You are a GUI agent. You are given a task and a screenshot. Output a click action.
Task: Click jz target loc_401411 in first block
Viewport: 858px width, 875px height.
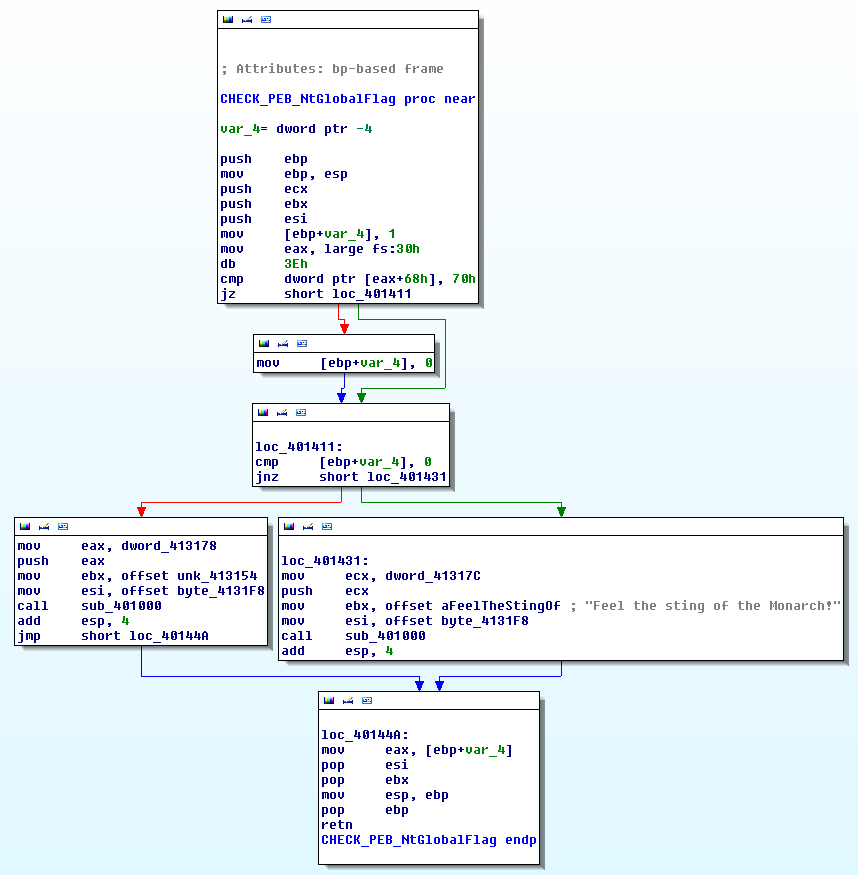tap(371, 294)
